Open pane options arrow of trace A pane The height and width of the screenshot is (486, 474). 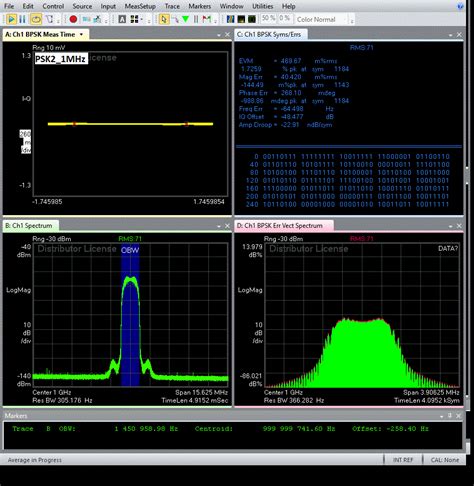point(219,35)
